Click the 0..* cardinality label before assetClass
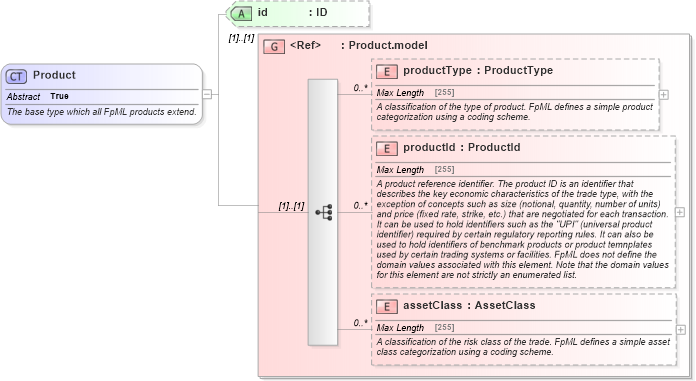Screen dimensions: 696x381 pyautogui.click(x=360, y=323)
